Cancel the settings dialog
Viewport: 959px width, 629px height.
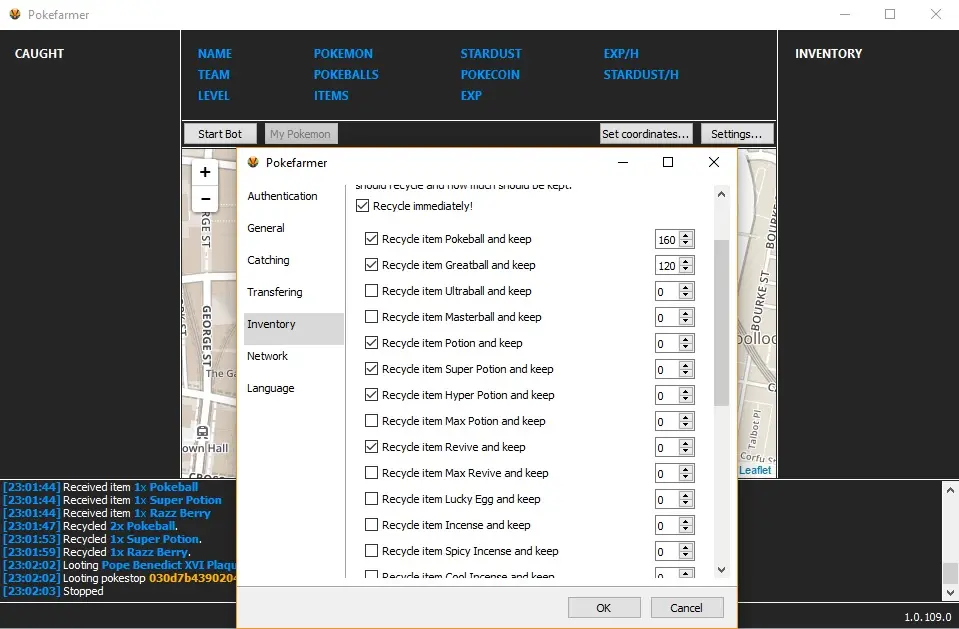tap(686, 608)
